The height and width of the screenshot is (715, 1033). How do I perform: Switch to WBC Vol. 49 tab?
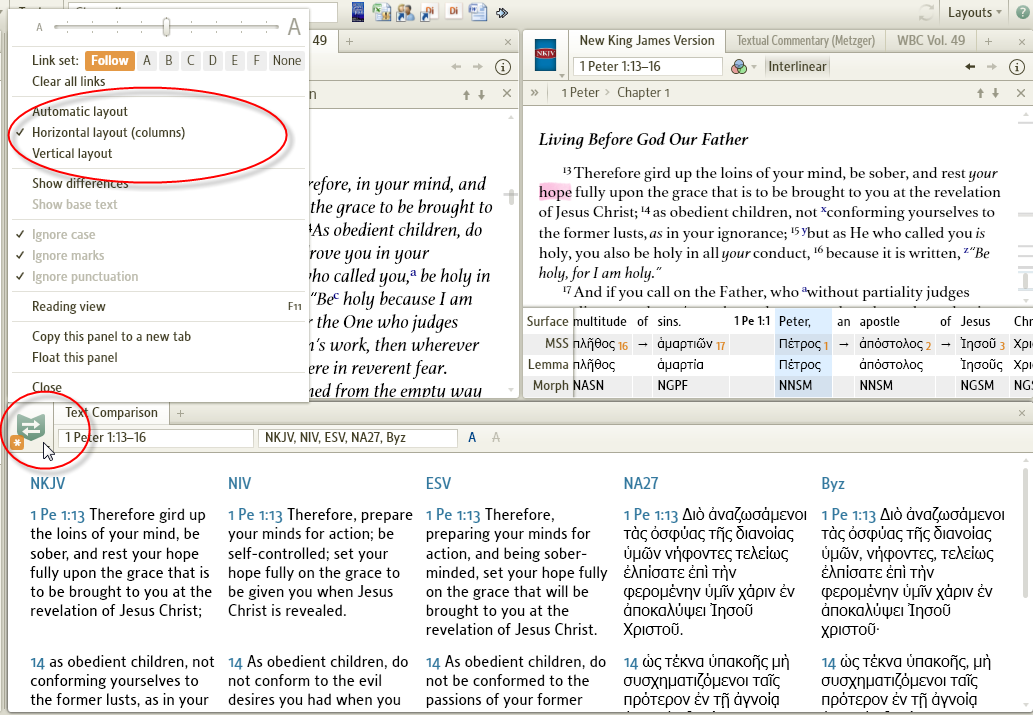[x=930, y=41]
